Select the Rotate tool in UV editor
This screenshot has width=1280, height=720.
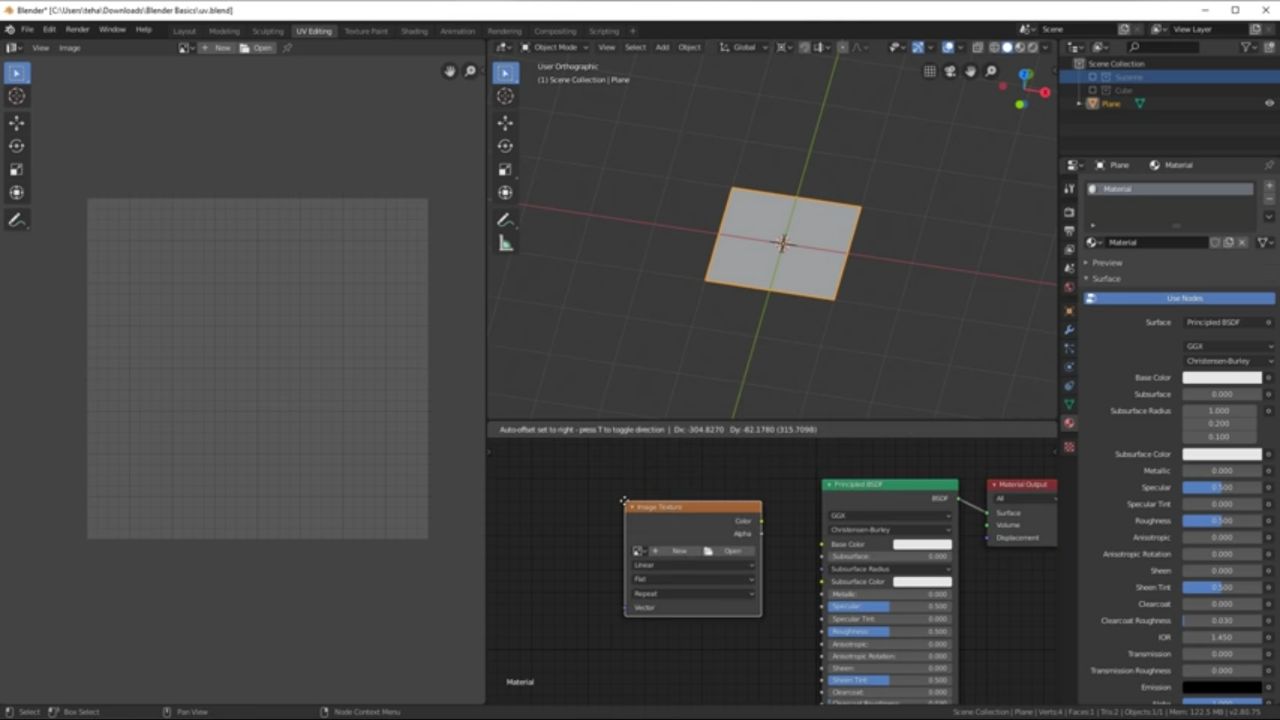[x=17, y=146]
